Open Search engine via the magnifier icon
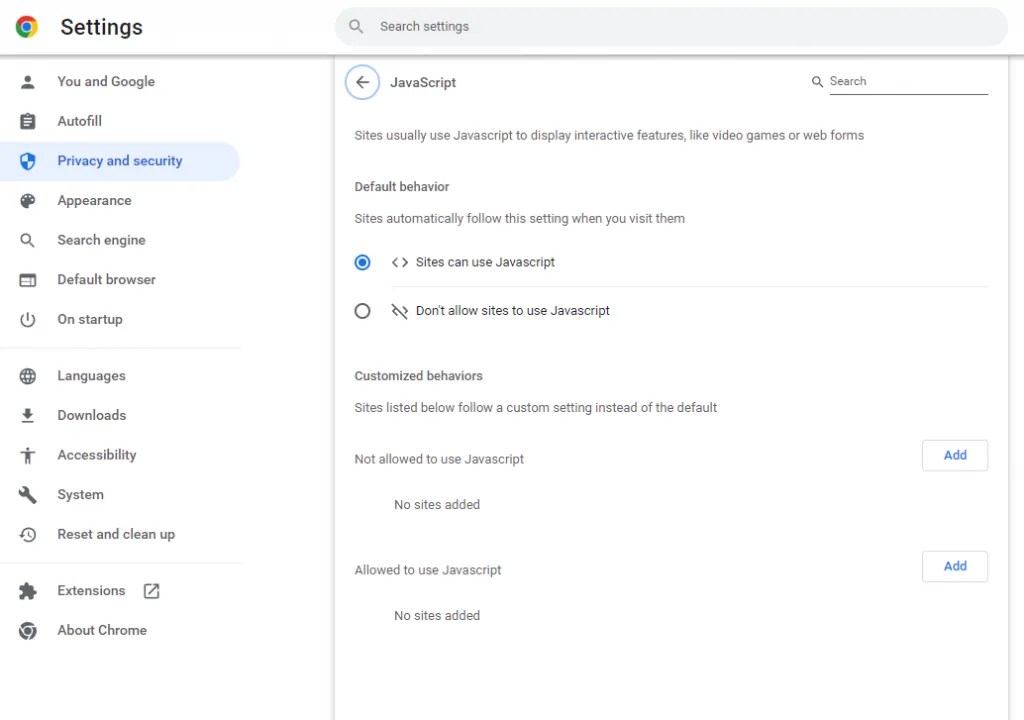 point(28,240)
